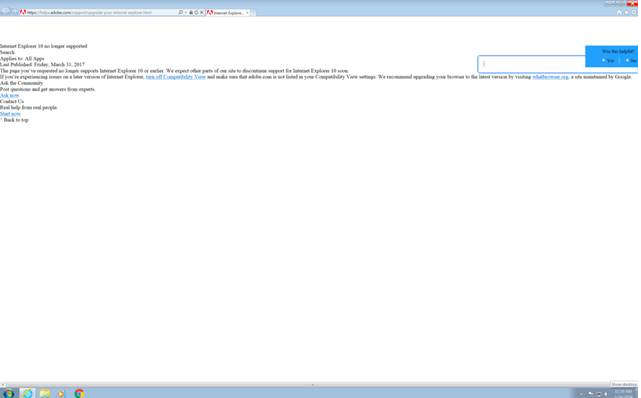Open the whatbrowser.org link
The height and width of the screenshot is (398, 641).
click(550, 77)
